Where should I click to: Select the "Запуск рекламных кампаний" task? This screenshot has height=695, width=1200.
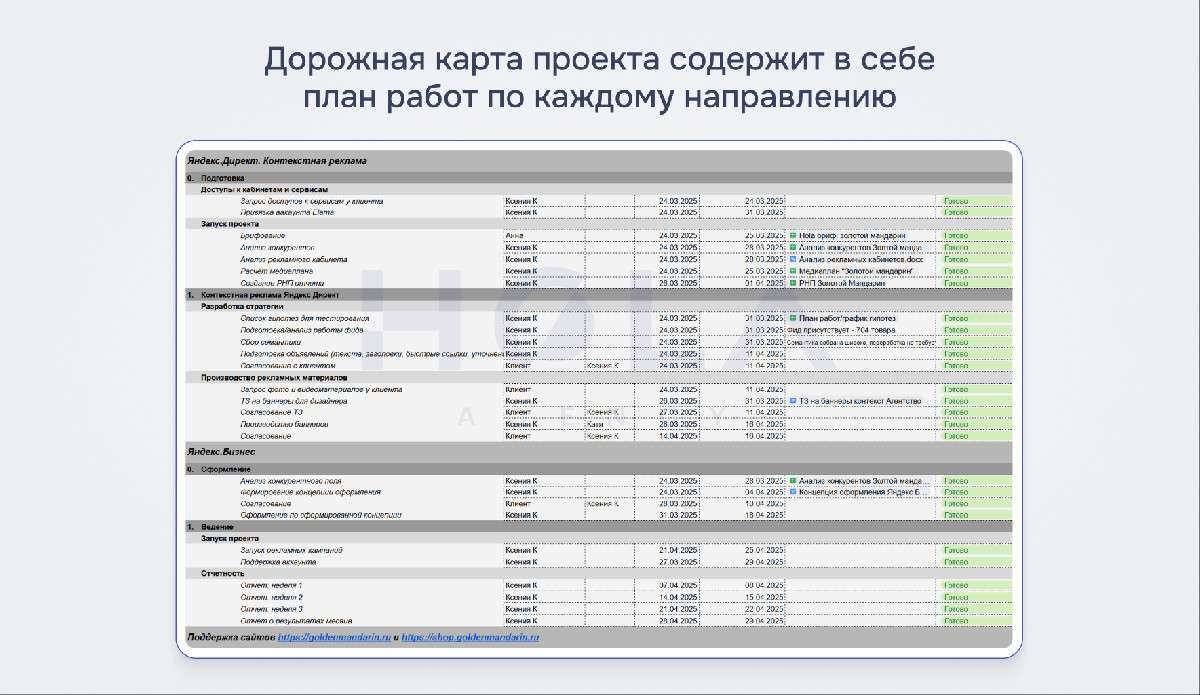(292, 551)
